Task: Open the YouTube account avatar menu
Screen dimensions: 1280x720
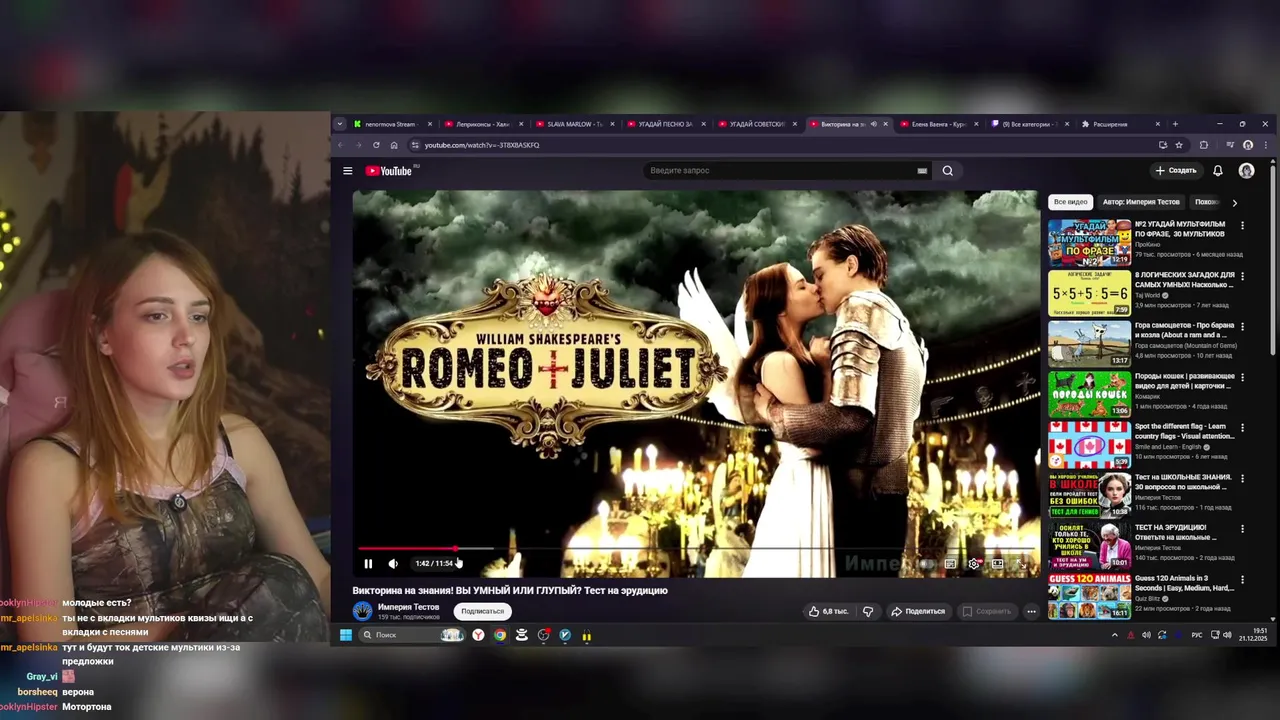Action: 1246,171
